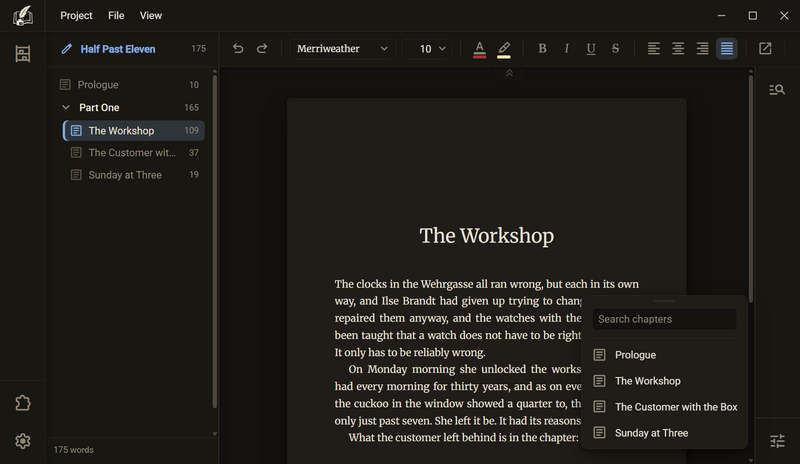The width and height of the screenshot is (800, 464).
Task: Open the library shelf sidebar icon
Action: (22, 54)
